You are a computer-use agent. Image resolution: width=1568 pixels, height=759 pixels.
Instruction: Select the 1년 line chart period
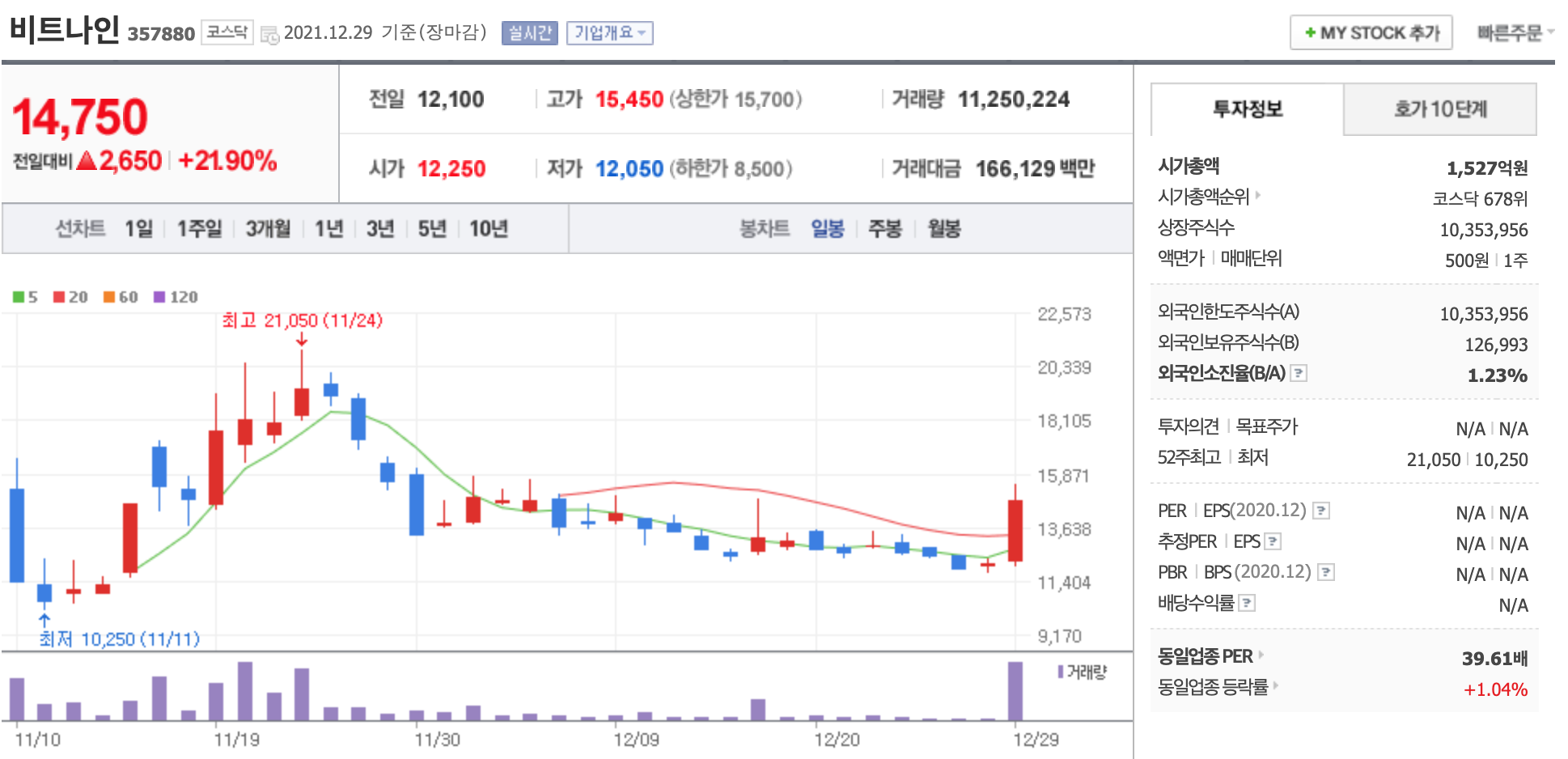(328, 229)
